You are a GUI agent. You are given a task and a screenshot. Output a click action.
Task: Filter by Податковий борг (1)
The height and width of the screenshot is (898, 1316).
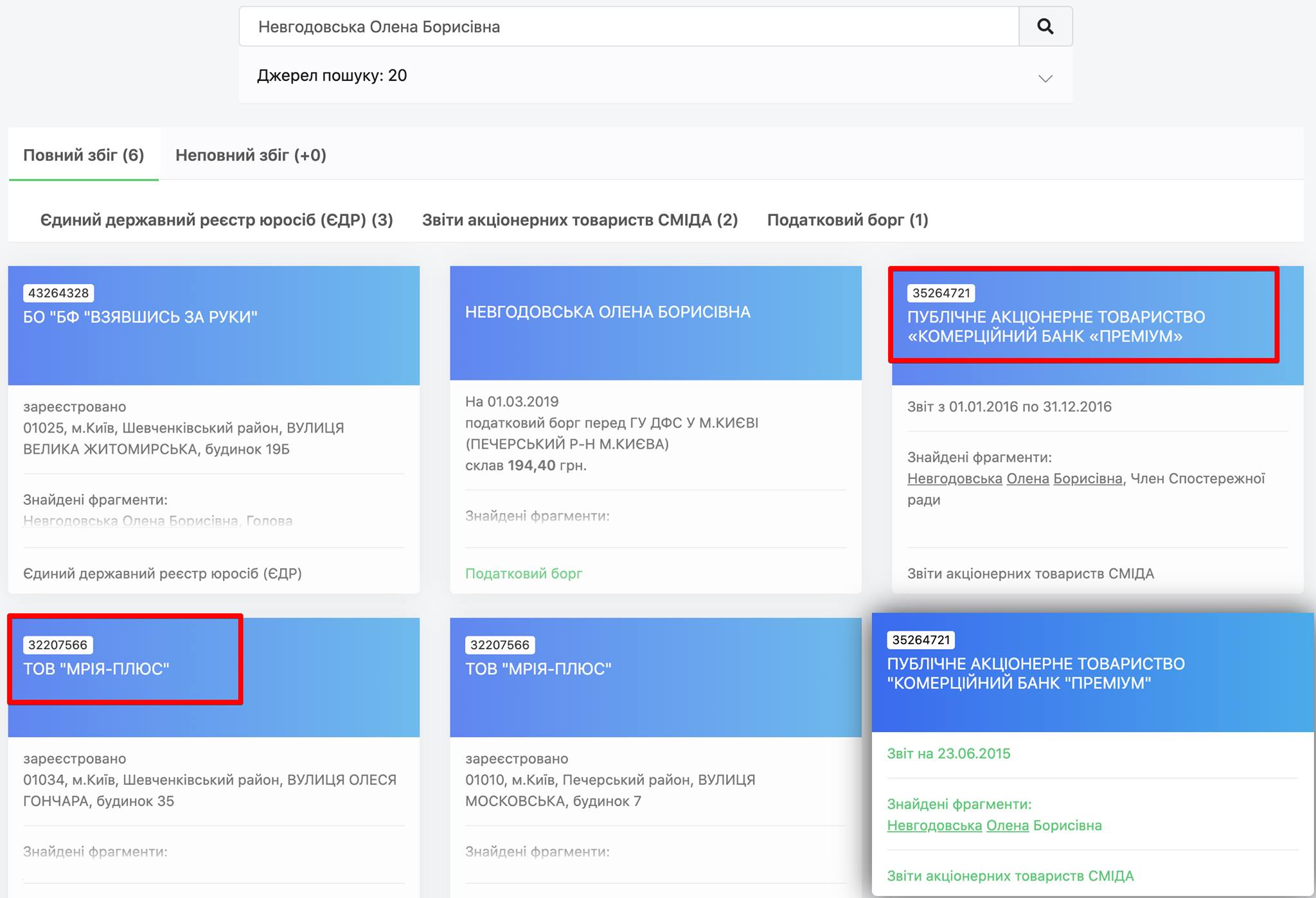pos(847,220)
